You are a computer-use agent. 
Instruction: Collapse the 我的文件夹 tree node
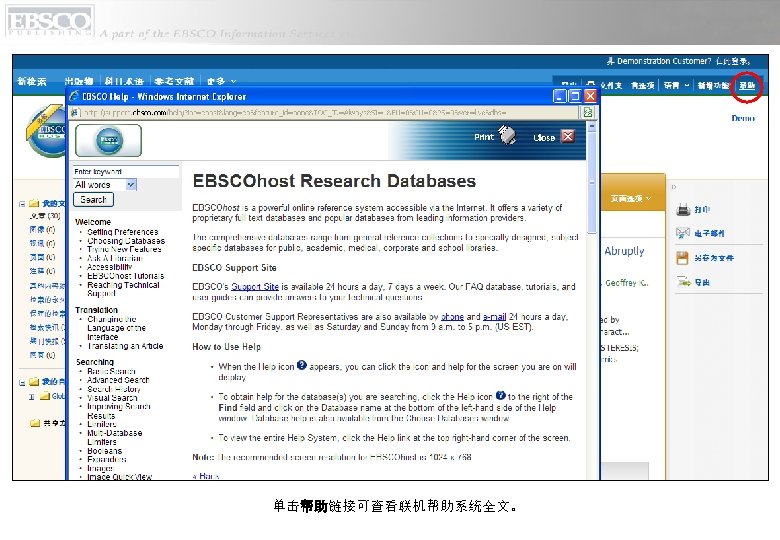click(22, 203)
